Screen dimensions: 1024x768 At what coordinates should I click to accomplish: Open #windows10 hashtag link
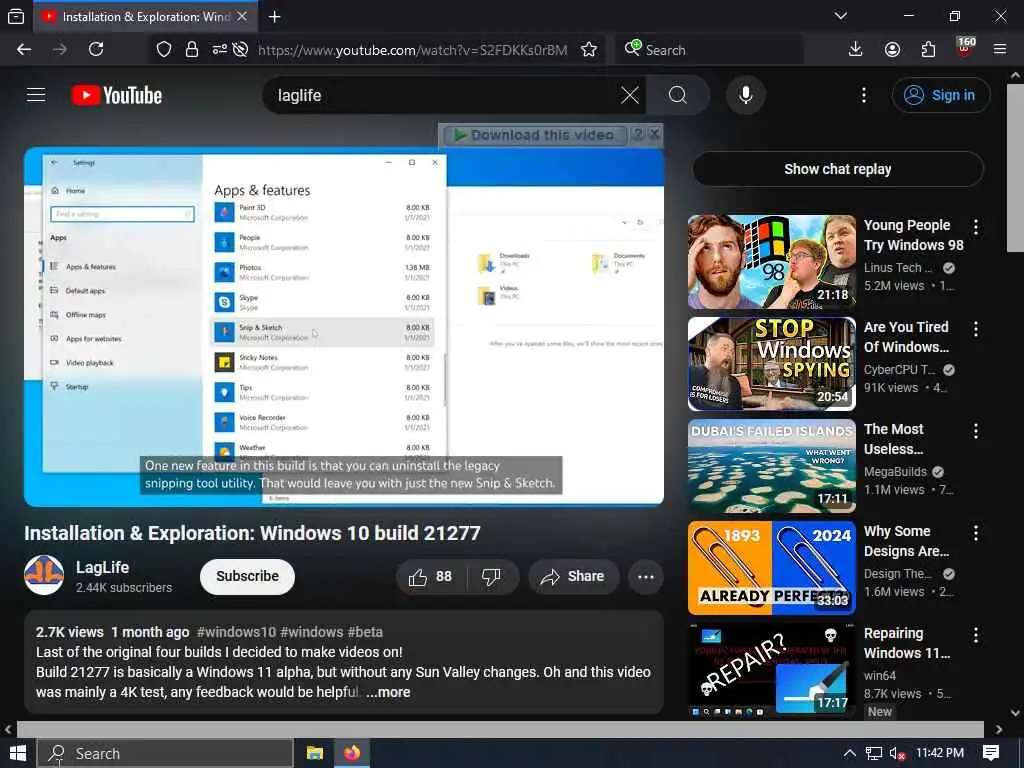(236, 632)
